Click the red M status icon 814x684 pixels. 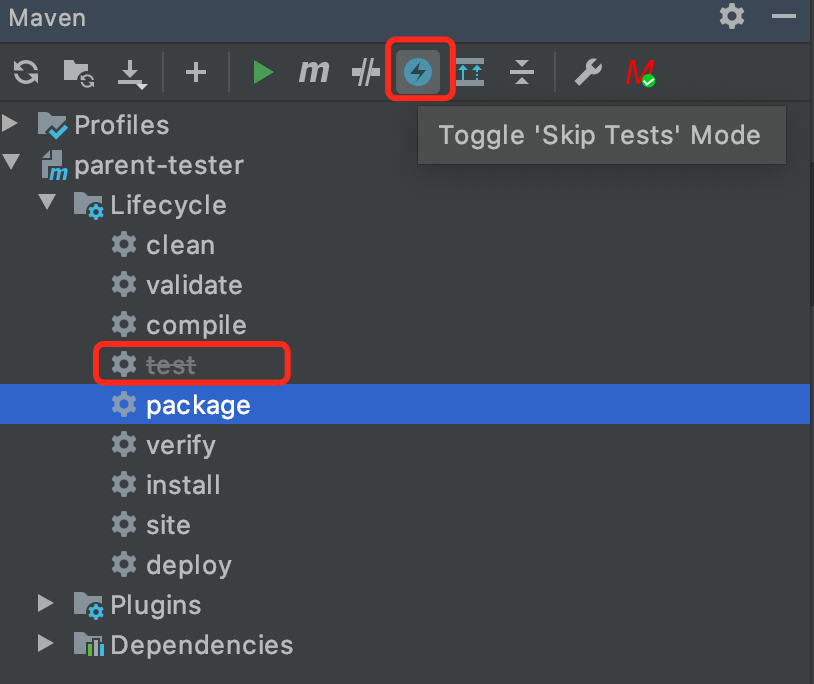(640, 71)
